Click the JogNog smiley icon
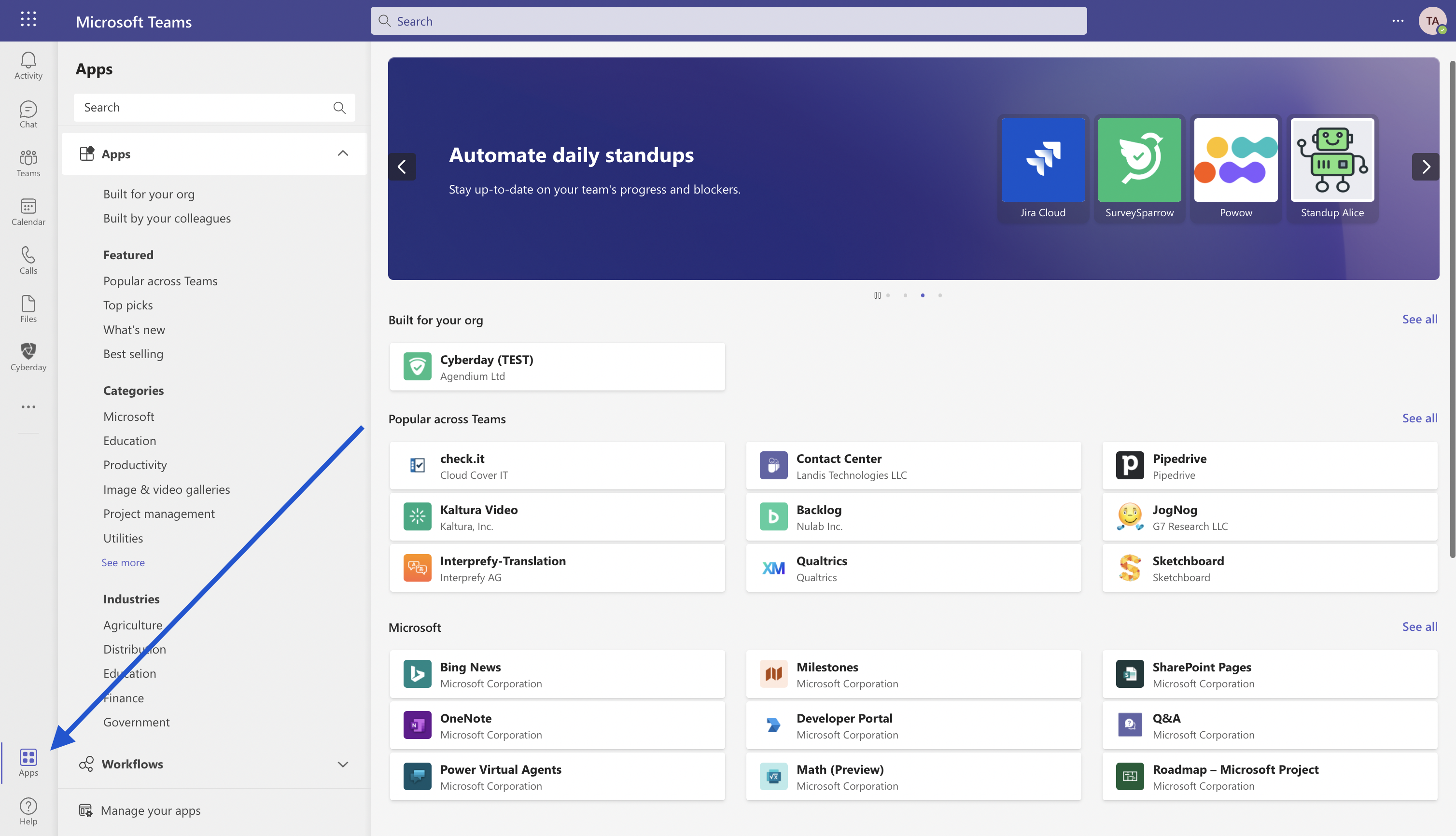Viewport: 1456px width, 836px height. coord(1129,516)
